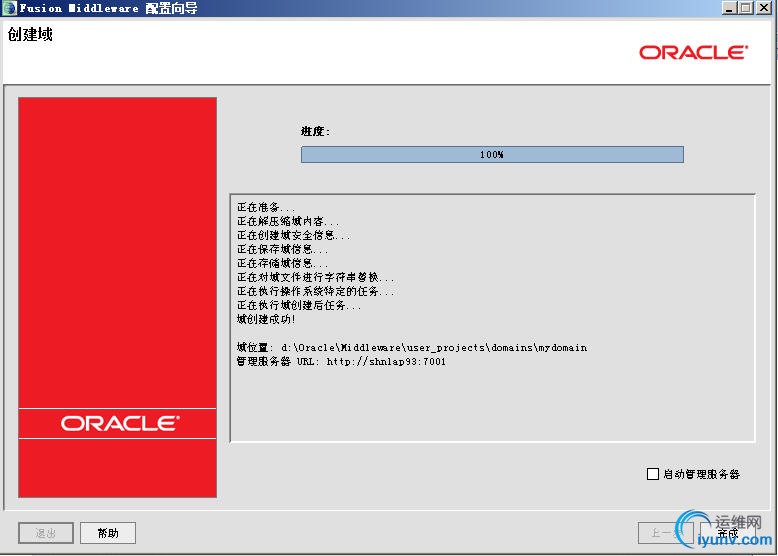The width and height of the screenshot is (778, 556).
Task: Click the greyed-out 退出 exit button
Action: pyautogui.click(x=46, y=533)
